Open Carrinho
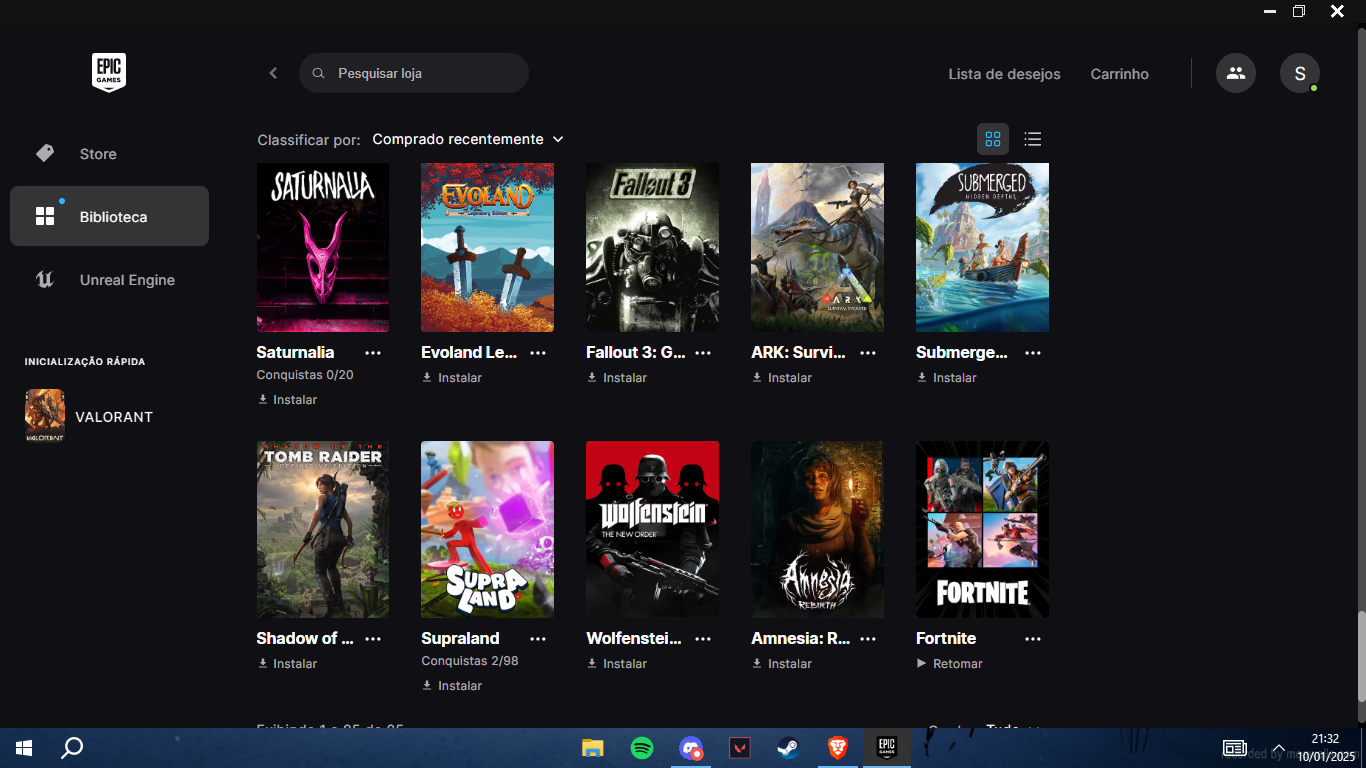This screenshot has width=1366, height=768. click(1119, 74)
